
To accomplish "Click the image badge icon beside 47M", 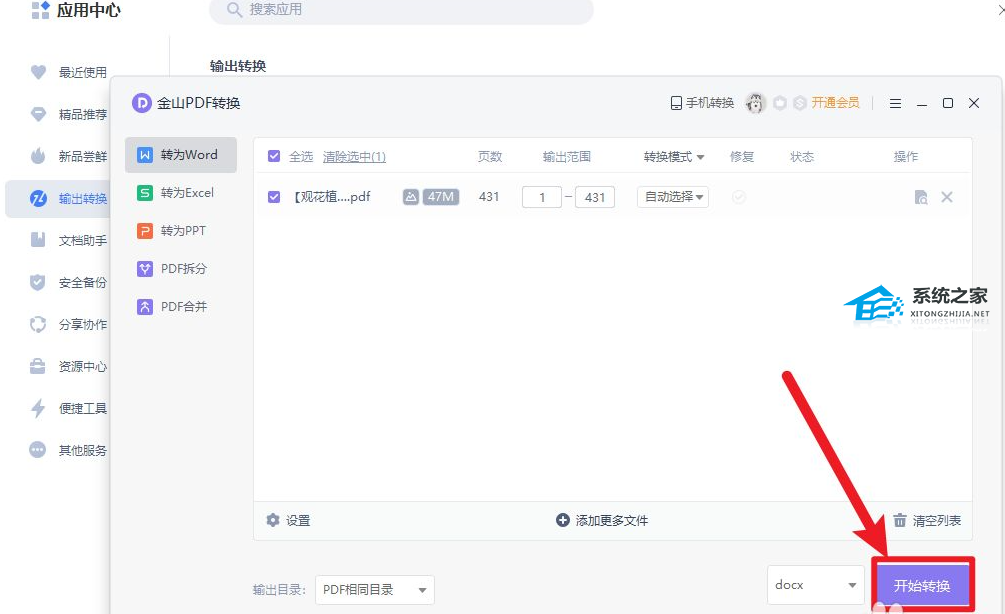I will coord(411,197).
